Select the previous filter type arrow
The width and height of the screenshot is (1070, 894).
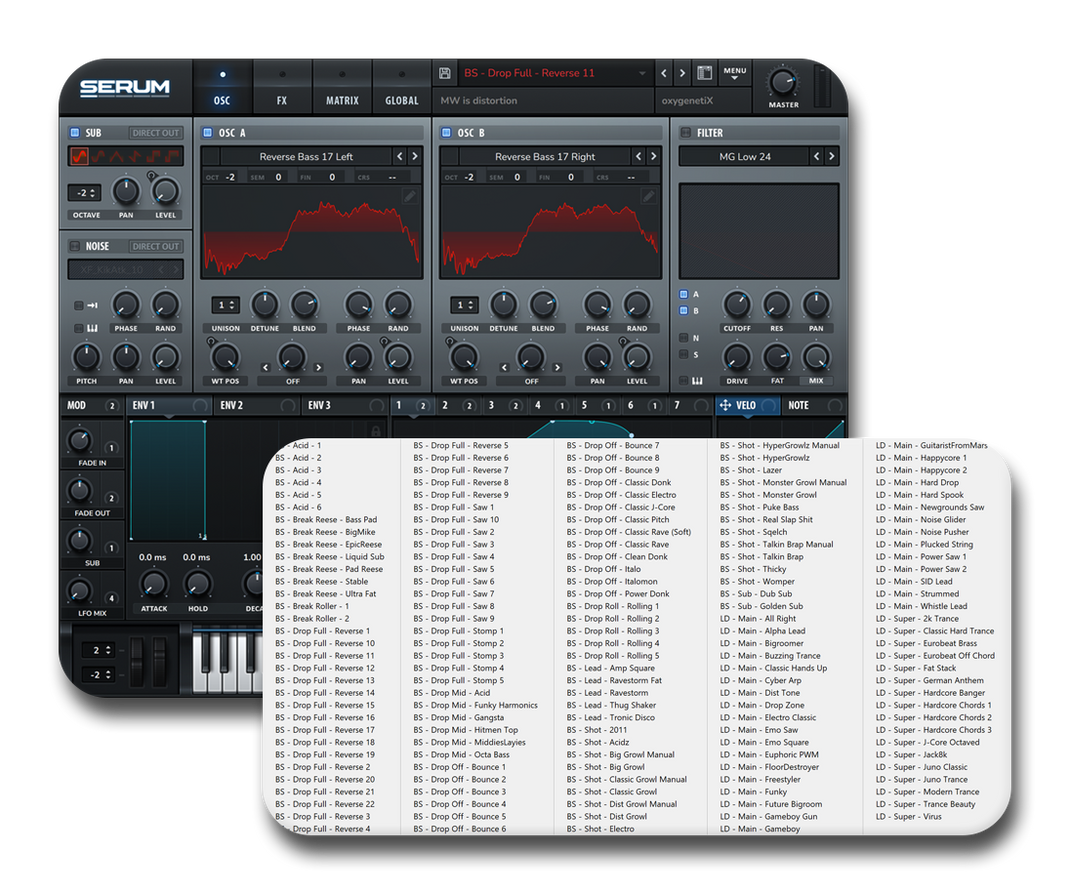816,156
